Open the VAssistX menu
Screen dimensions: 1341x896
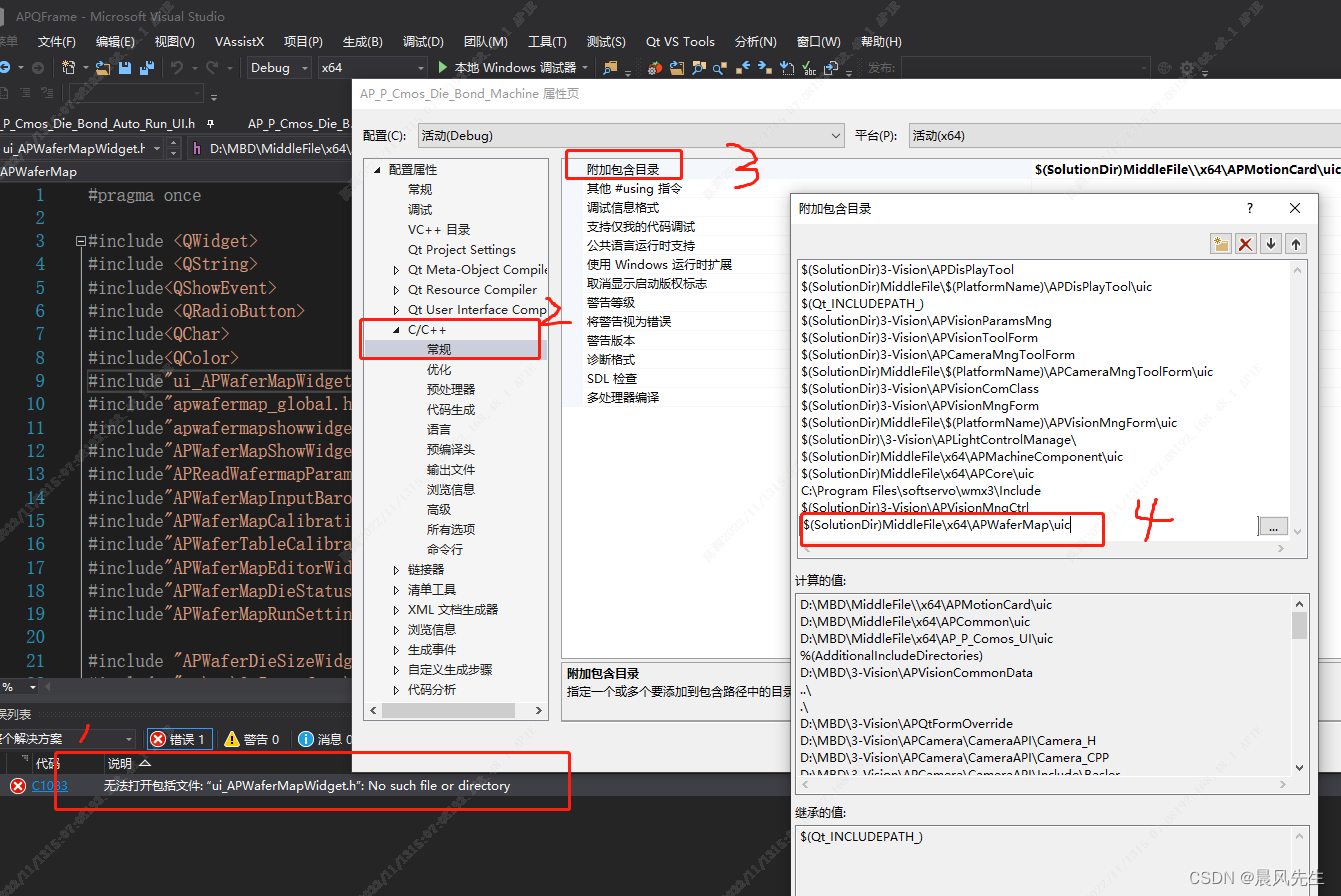(239, 42)
